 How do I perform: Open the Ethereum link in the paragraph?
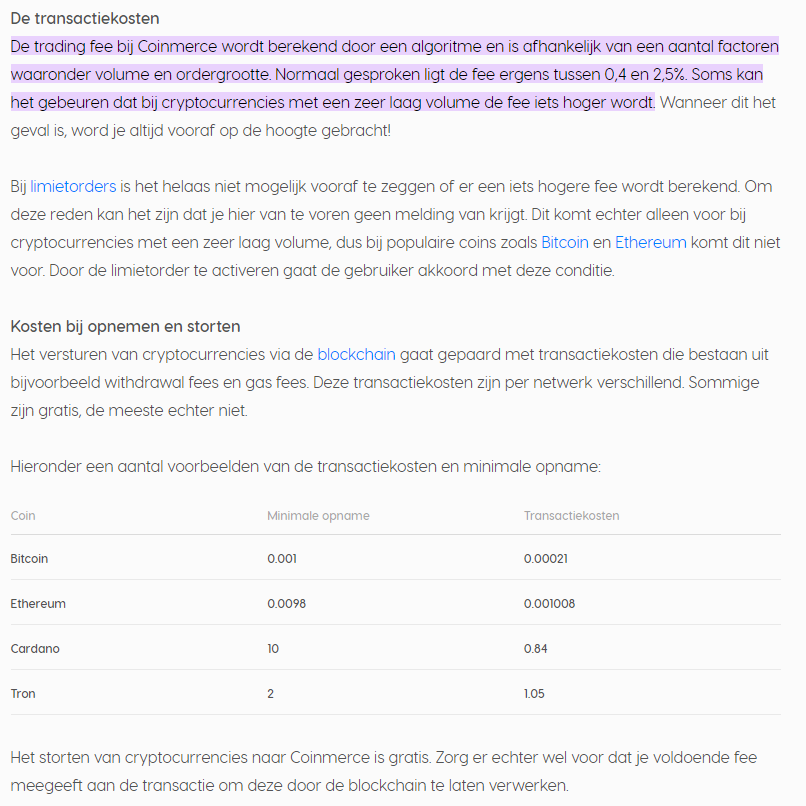tap(650, 242)
